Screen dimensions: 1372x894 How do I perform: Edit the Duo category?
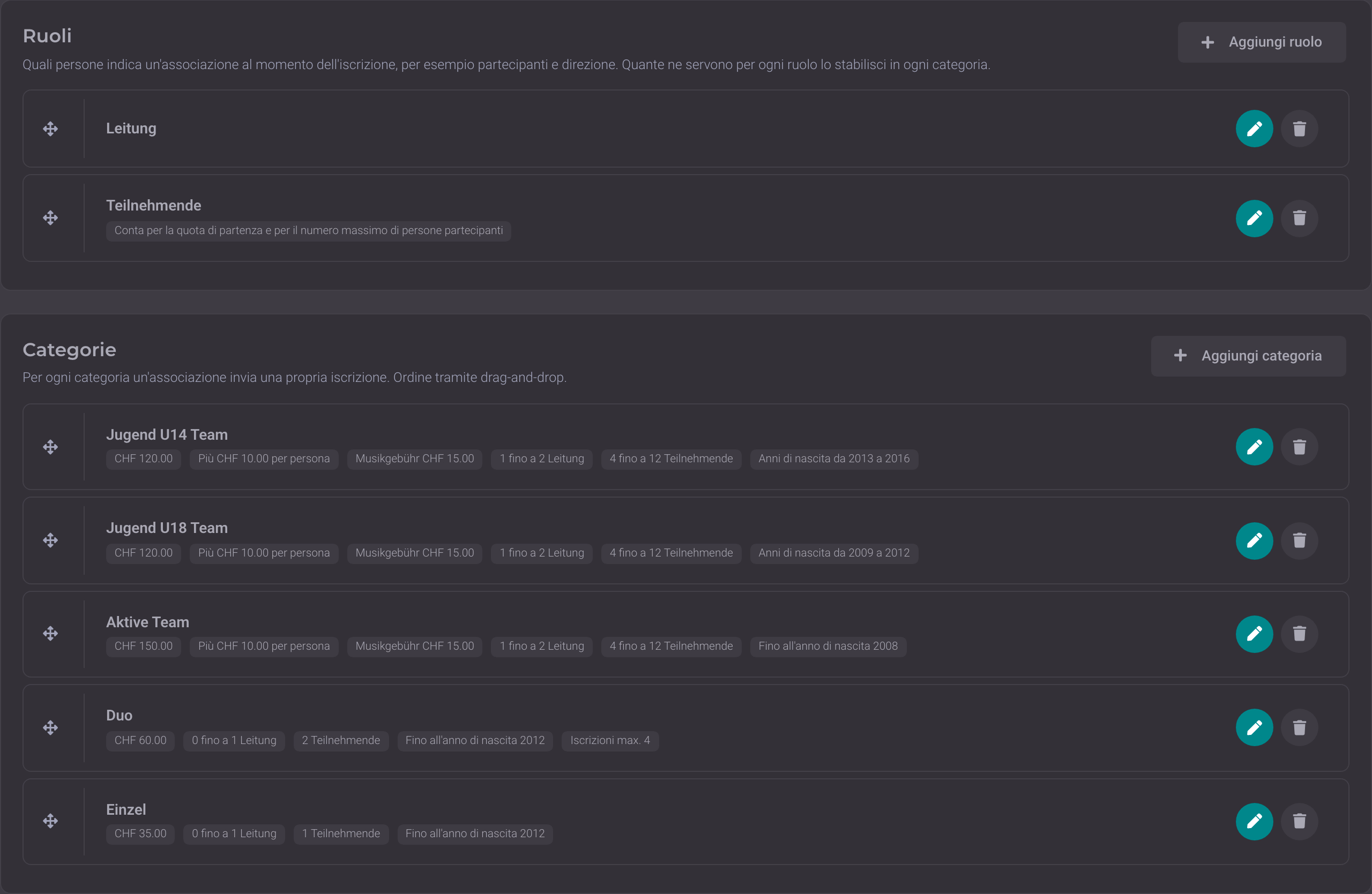[x=1254, y=727]
